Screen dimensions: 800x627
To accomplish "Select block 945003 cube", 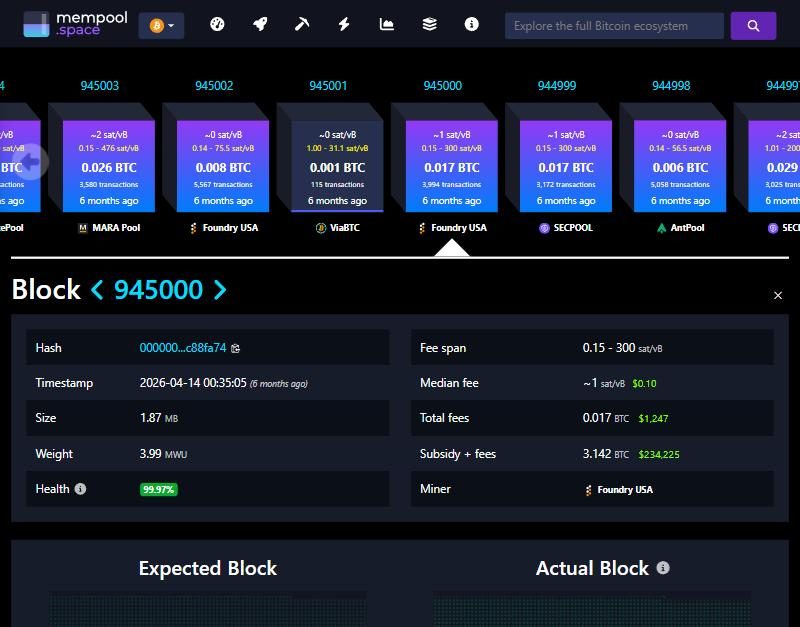I will [109, 166].
